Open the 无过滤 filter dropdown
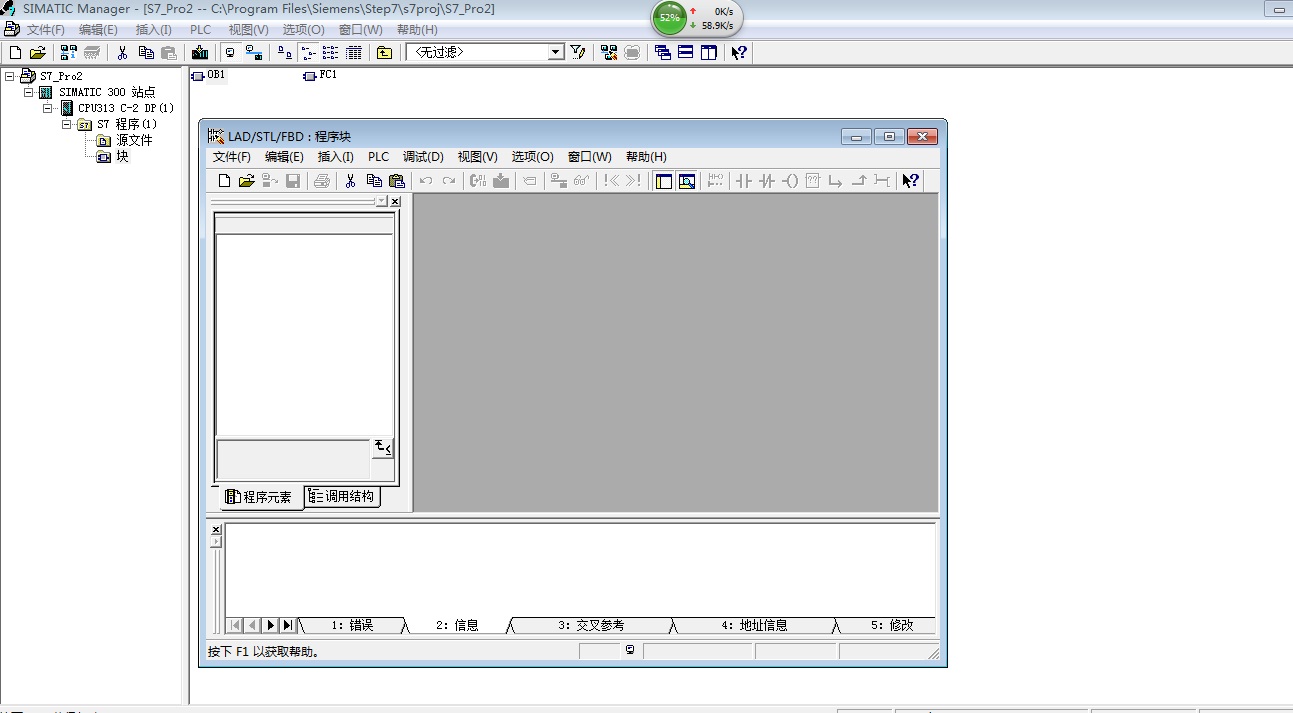 556,52
